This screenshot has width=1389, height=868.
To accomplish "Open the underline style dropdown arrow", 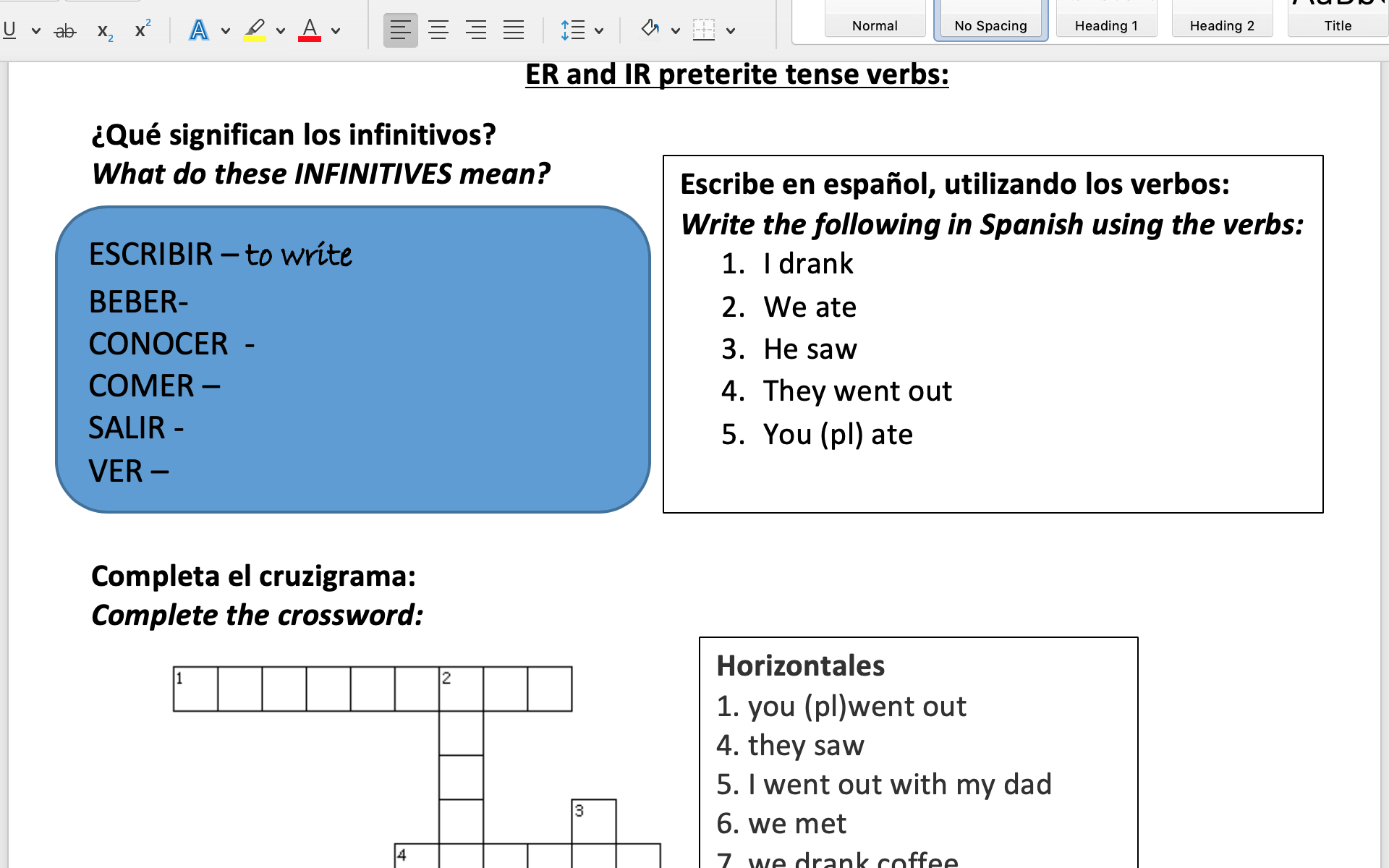I will coord(36,31).
